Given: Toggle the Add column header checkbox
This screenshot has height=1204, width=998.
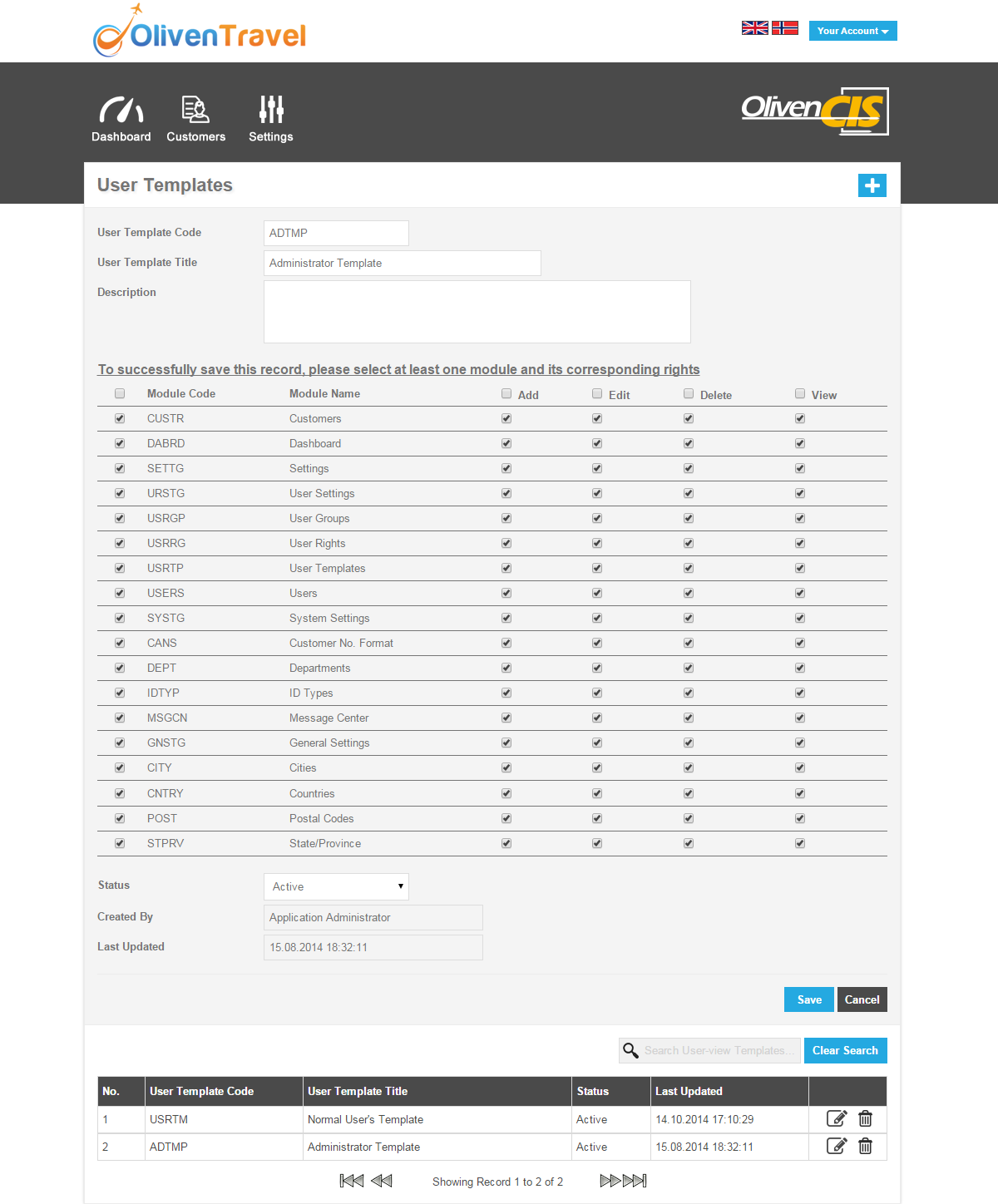Looking at the screenshot, I should click(506, 393).
